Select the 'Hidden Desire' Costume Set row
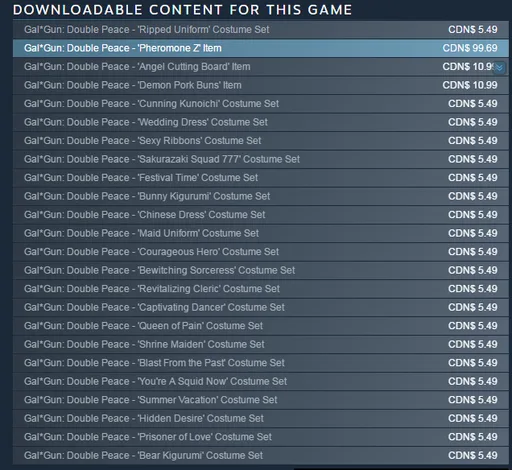This screenshot has height=470, width=512. [261, 418]
